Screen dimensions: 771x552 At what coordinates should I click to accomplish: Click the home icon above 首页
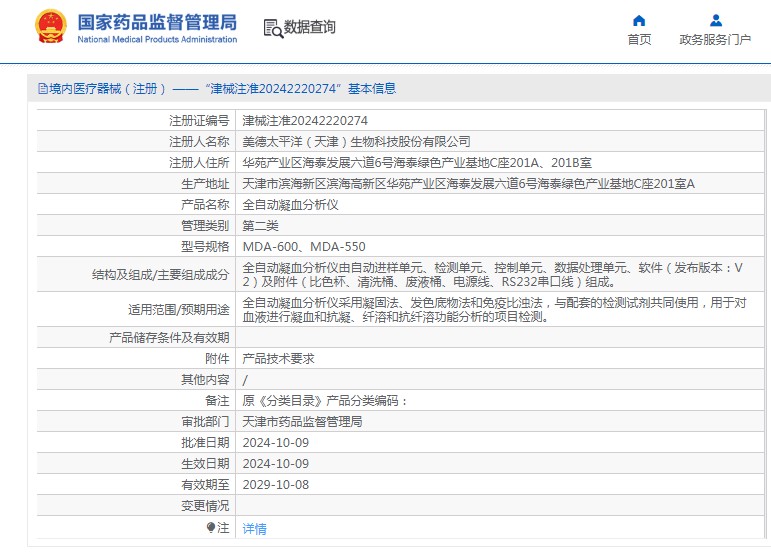click(x=639, y=20)
